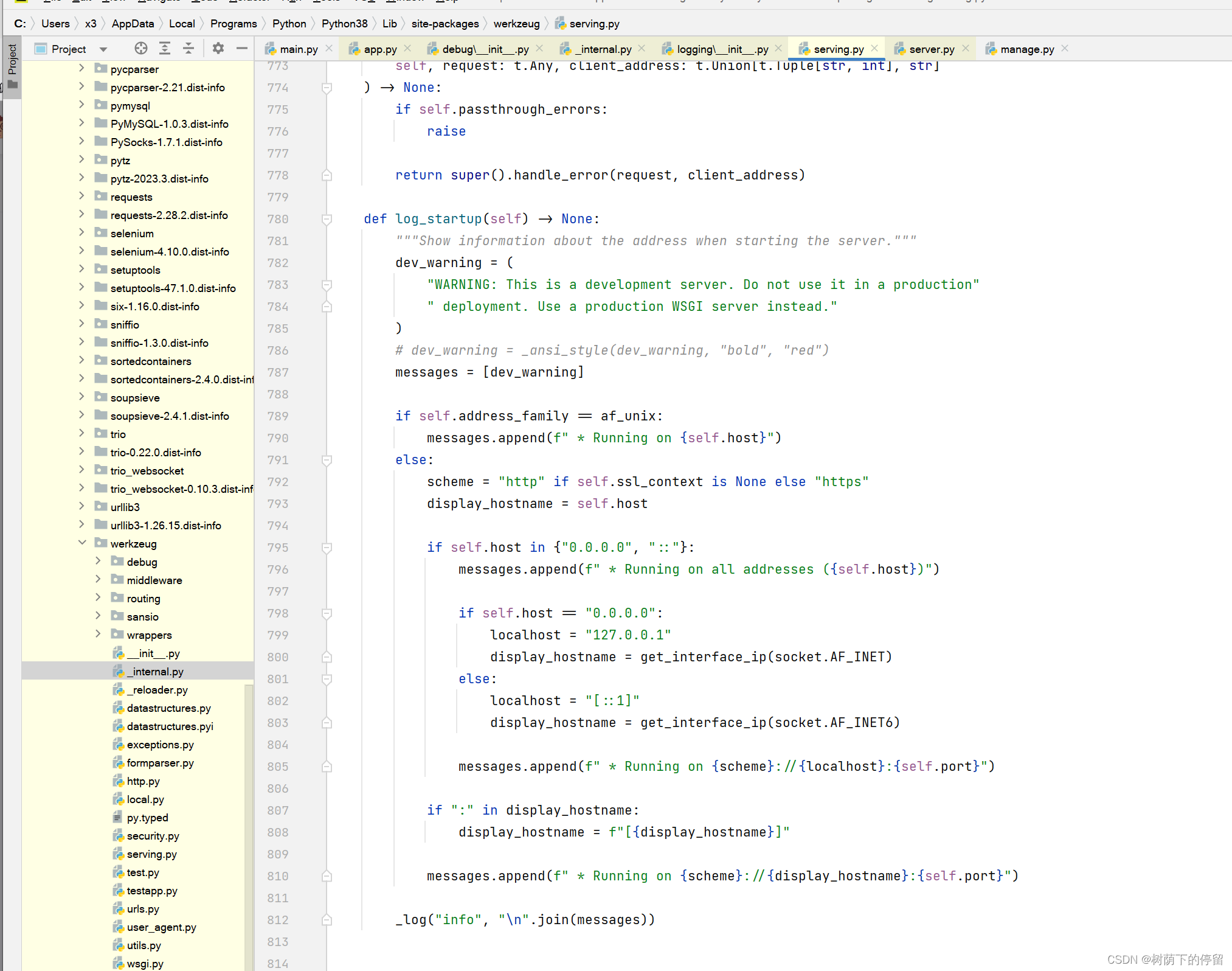The width and height of the screenshot is (1232, 971).
Task: Collapse the log_startup function via gutter fold marker
Action: (x=327, y=220)
